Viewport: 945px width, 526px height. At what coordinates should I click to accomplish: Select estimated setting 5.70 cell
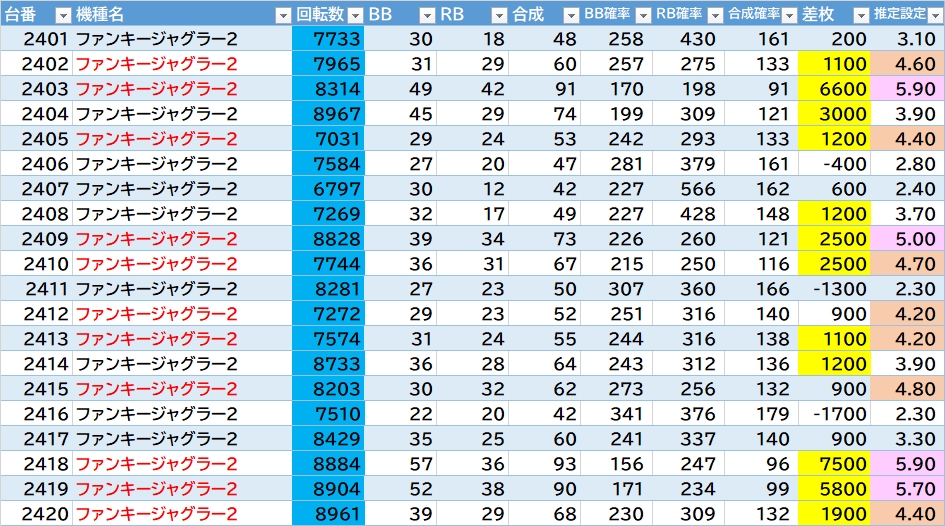point(908,489)
